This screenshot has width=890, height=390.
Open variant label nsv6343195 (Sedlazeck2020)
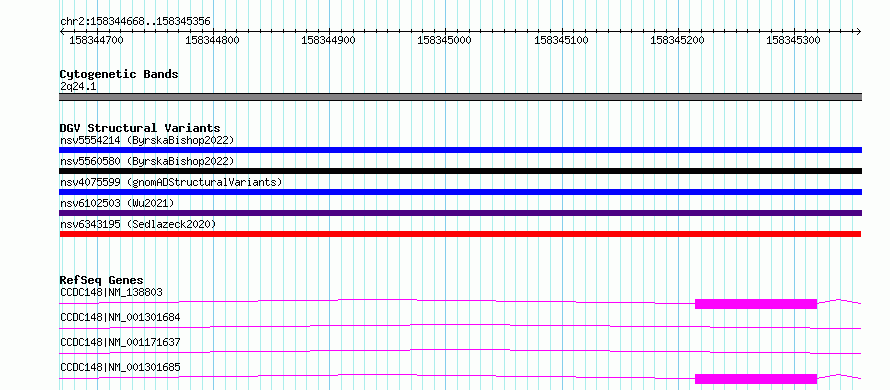pyautogui.click(x=138, y=224)
